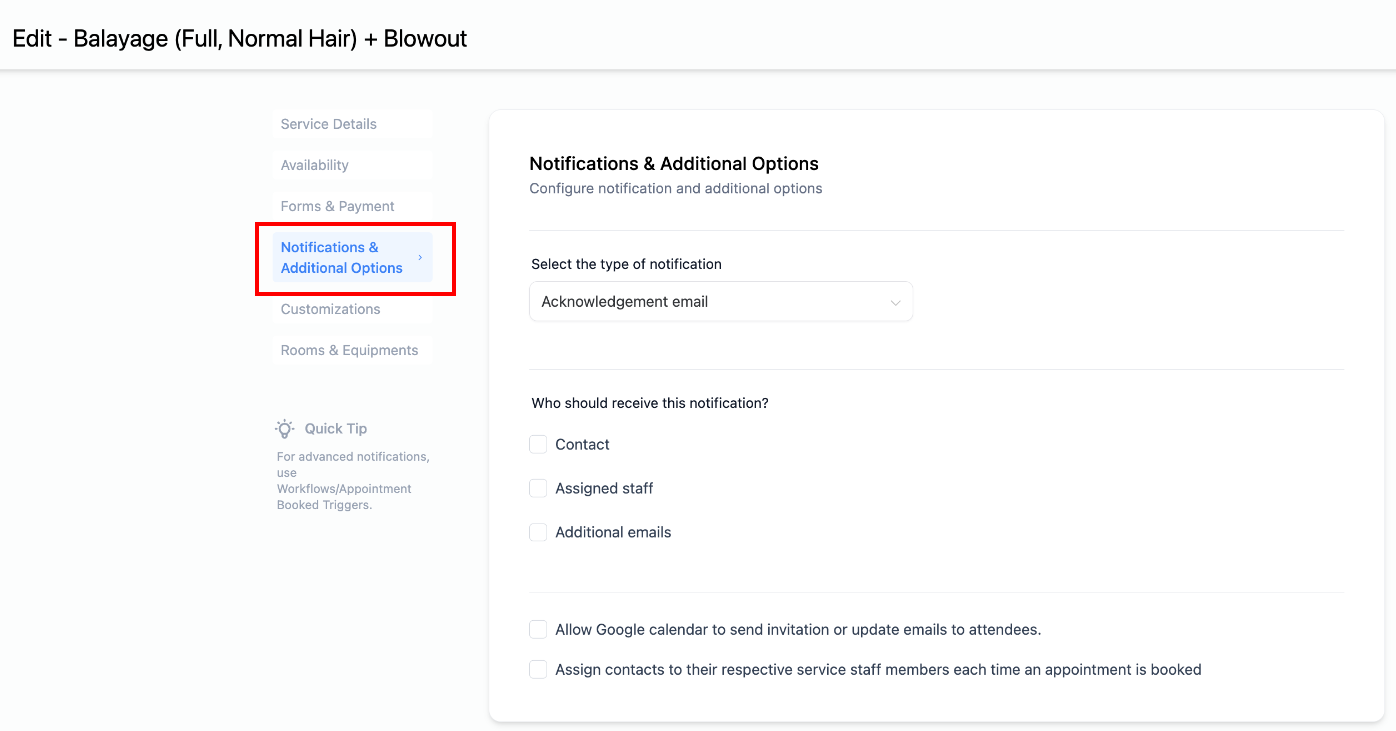Click the Quick Tip heading text

coord(336,428)
